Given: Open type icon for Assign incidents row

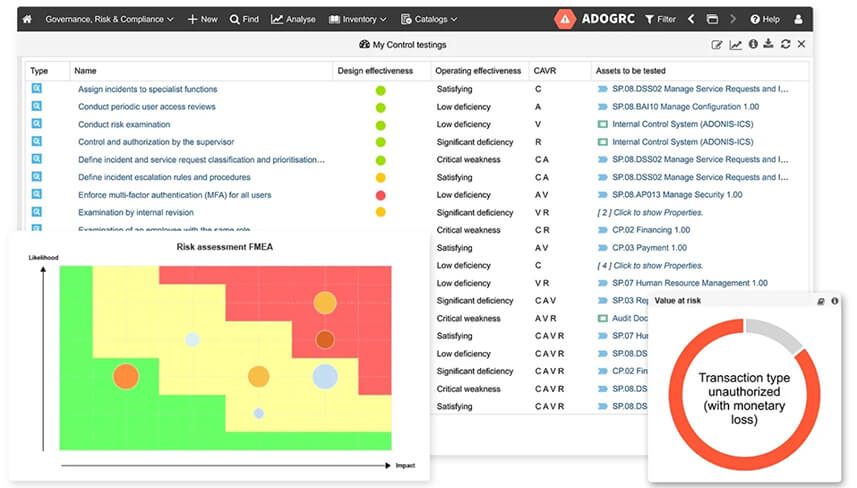Looking at the screenshot, I should pos(37,89).
